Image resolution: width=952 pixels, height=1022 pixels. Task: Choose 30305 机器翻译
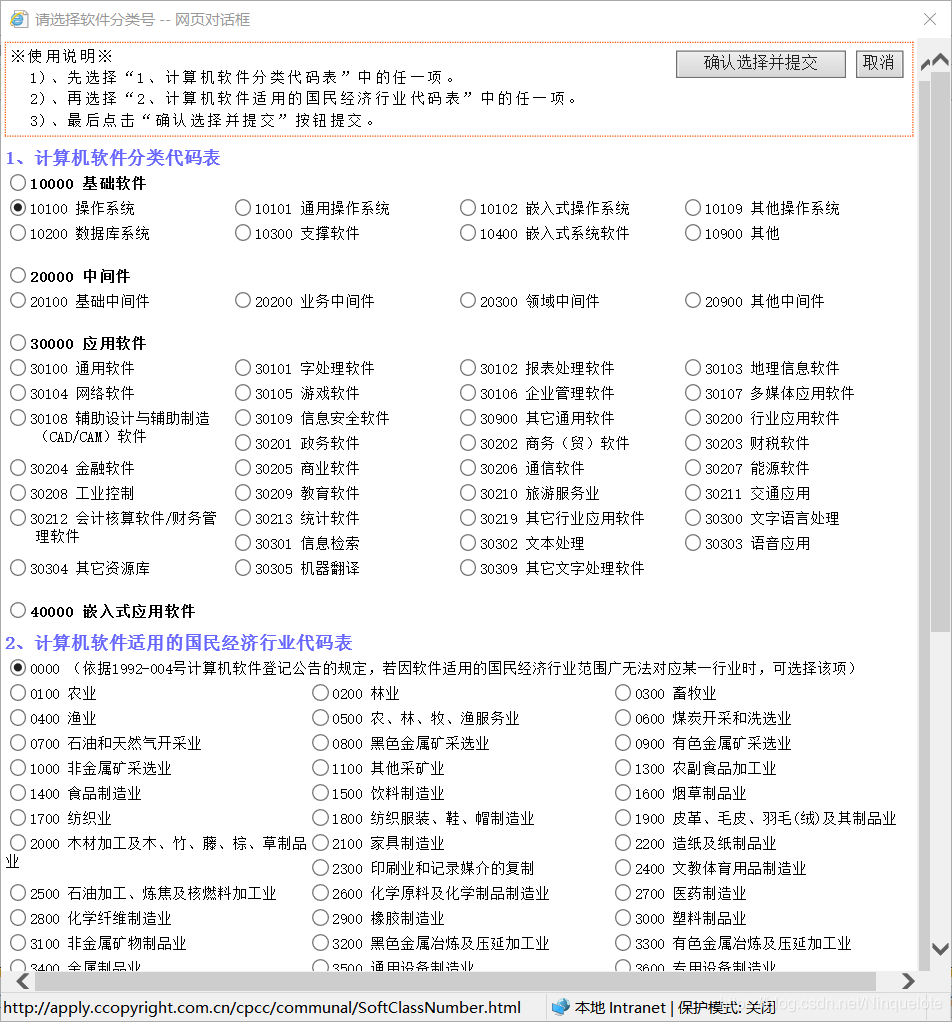click(x=242, y=568)
